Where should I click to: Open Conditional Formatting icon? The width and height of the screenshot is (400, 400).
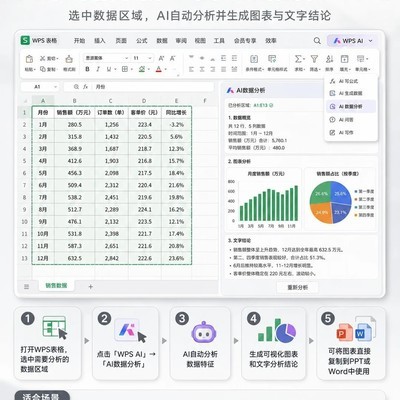pos(254,59)
